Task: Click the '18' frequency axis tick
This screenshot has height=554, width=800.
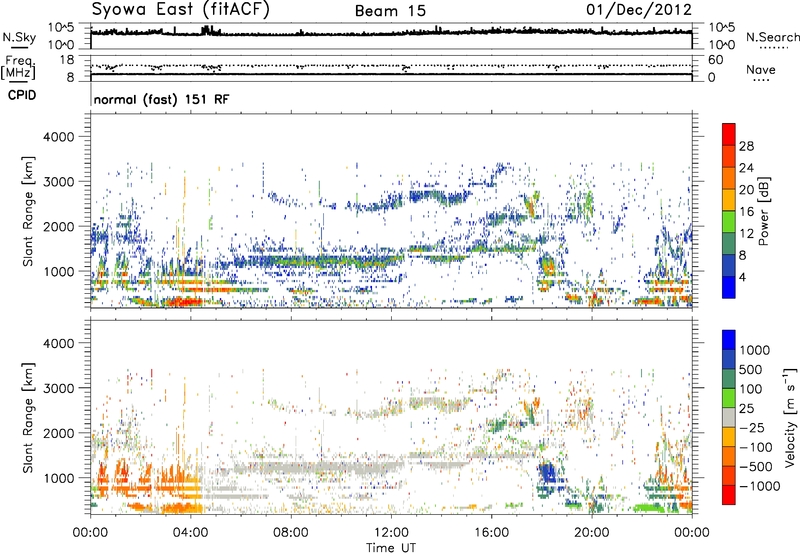Action: (x=67, y=60)
